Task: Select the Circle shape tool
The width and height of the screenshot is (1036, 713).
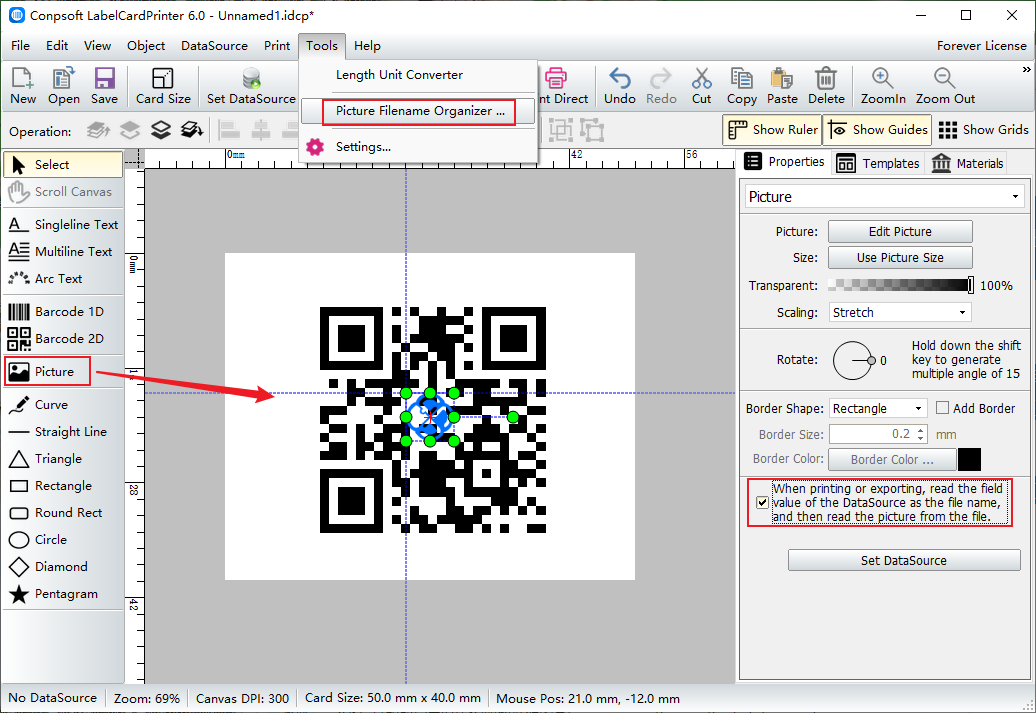Action: pos(63,540)
